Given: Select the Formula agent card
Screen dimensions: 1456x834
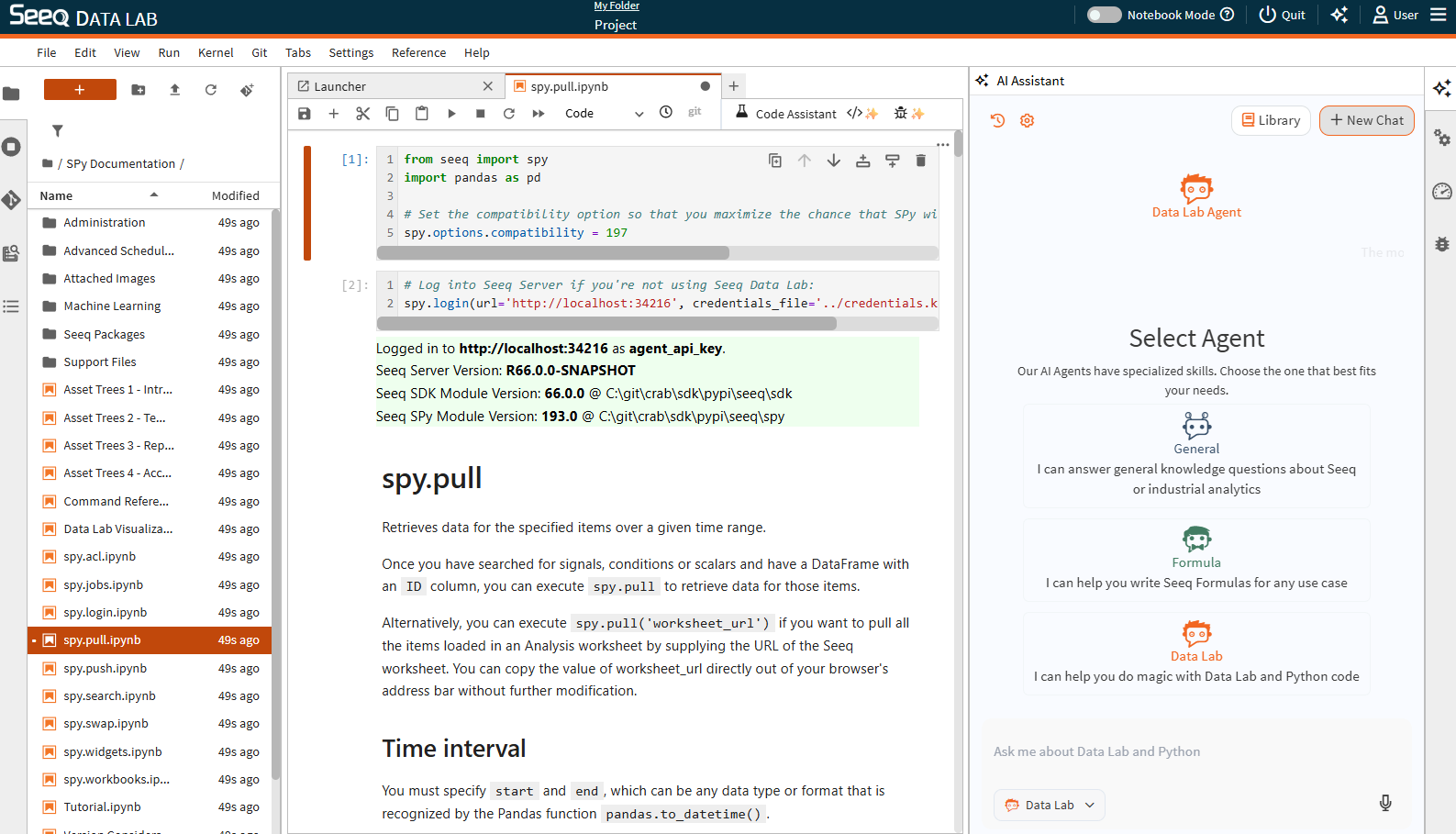Looking at the screenshot, I should coord(1196,560).
